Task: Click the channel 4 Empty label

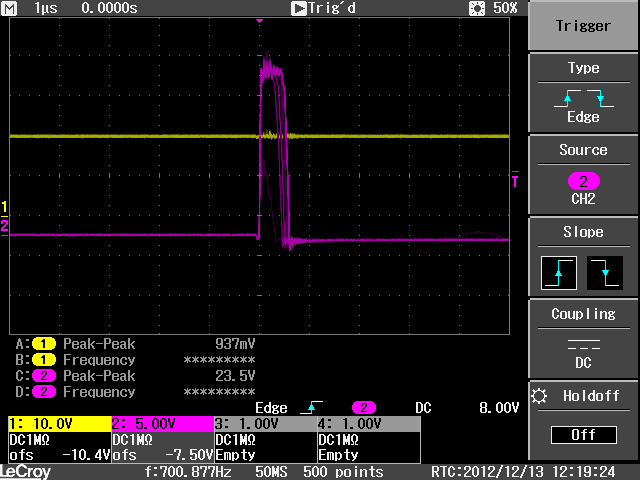Action: click(338, 455)
